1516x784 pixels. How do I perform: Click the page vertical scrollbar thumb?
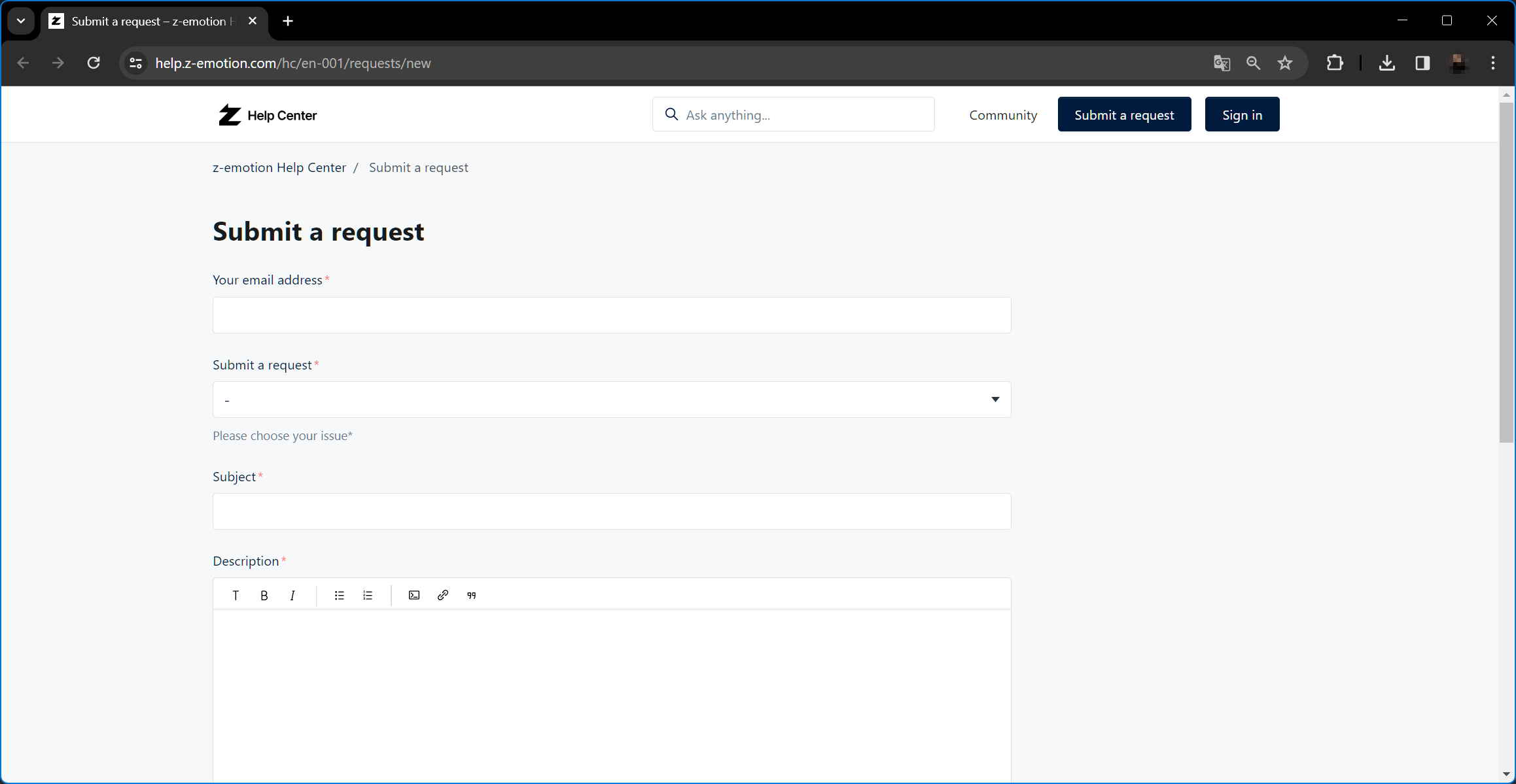1506,272
